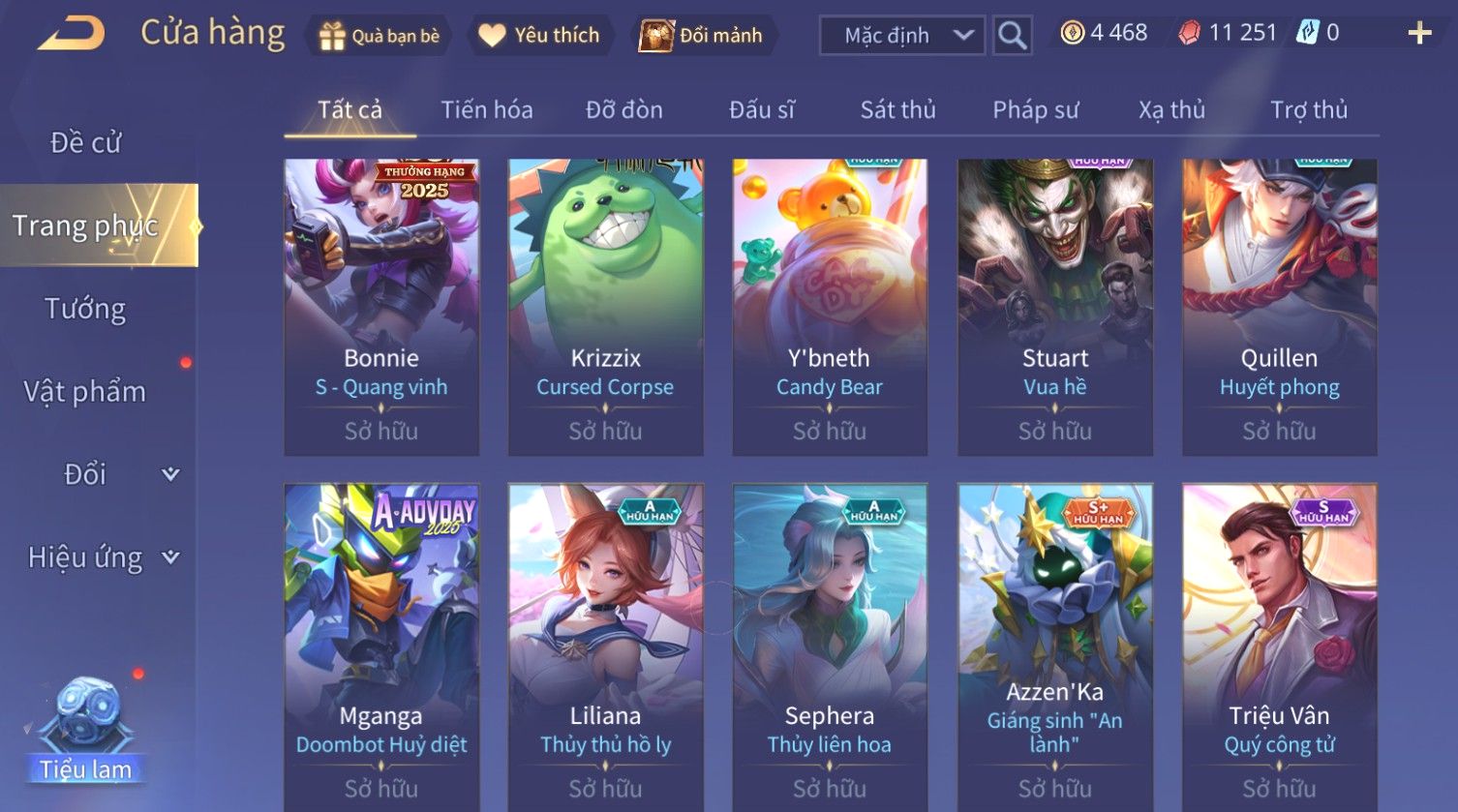Switch to the Pháp sư tab
Screen dimensions: 1458x812
(x=1035, y=109)
